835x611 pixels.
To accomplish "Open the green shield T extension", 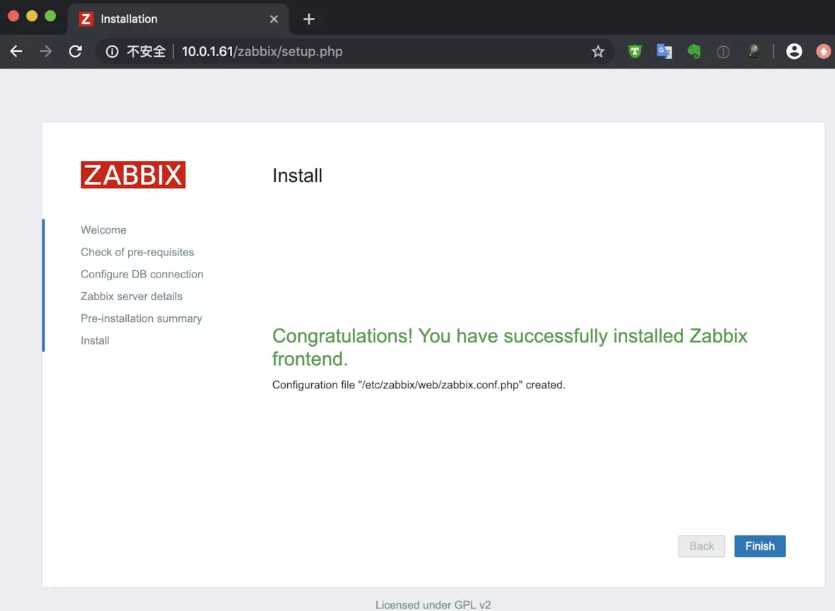I will pos(634,52).
